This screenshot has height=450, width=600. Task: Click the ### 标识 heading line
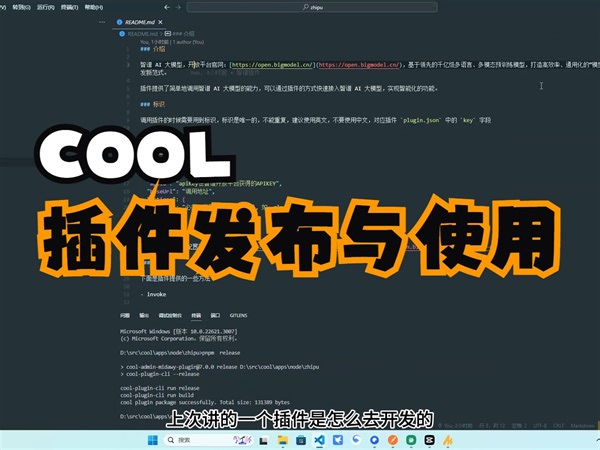(x=152, y=104)
